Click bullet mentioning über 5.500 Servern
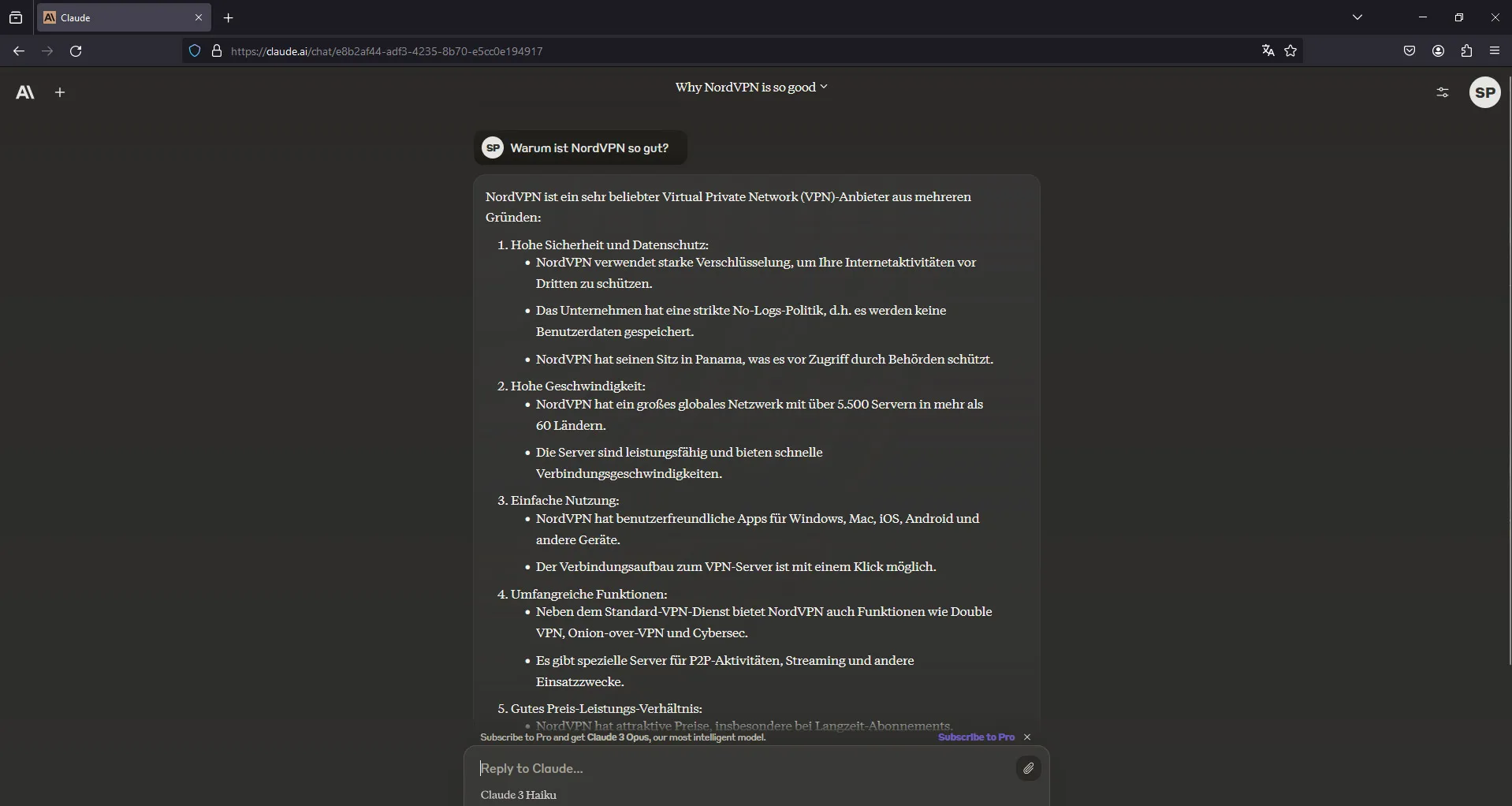Image resolution: width=1512 pixels, height=806 pixels. tap(759, 415)
